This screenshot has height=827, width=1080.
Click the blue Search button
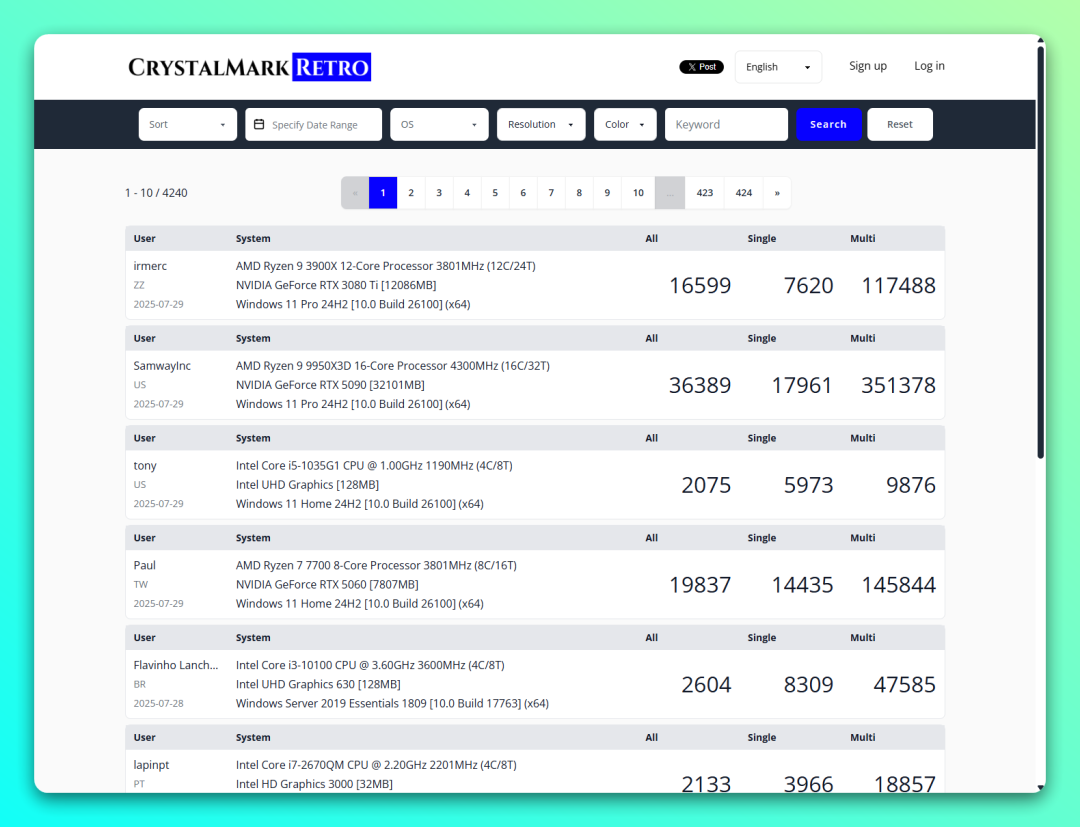[828, 124]
